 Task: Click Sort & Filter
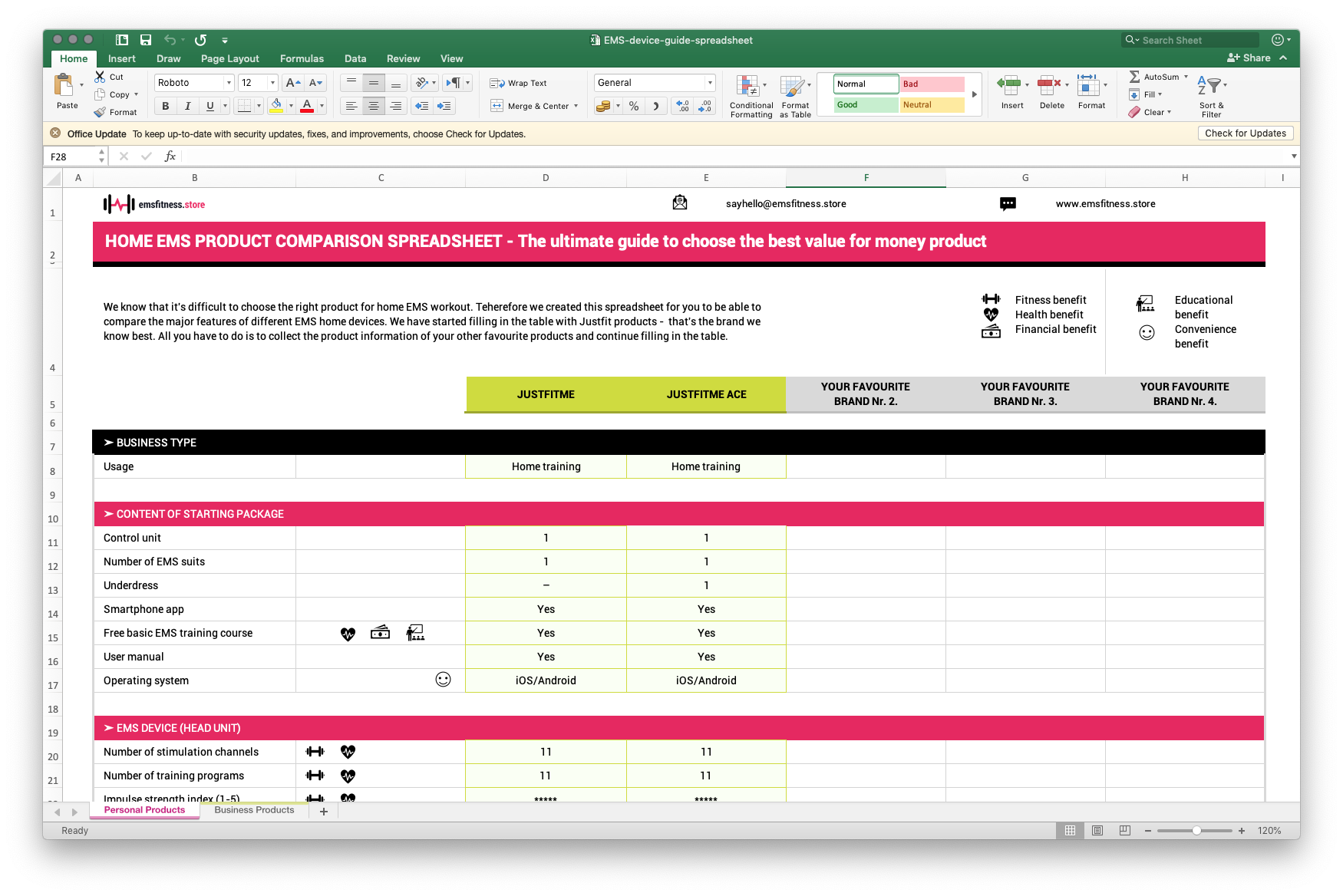[1211, 97]
